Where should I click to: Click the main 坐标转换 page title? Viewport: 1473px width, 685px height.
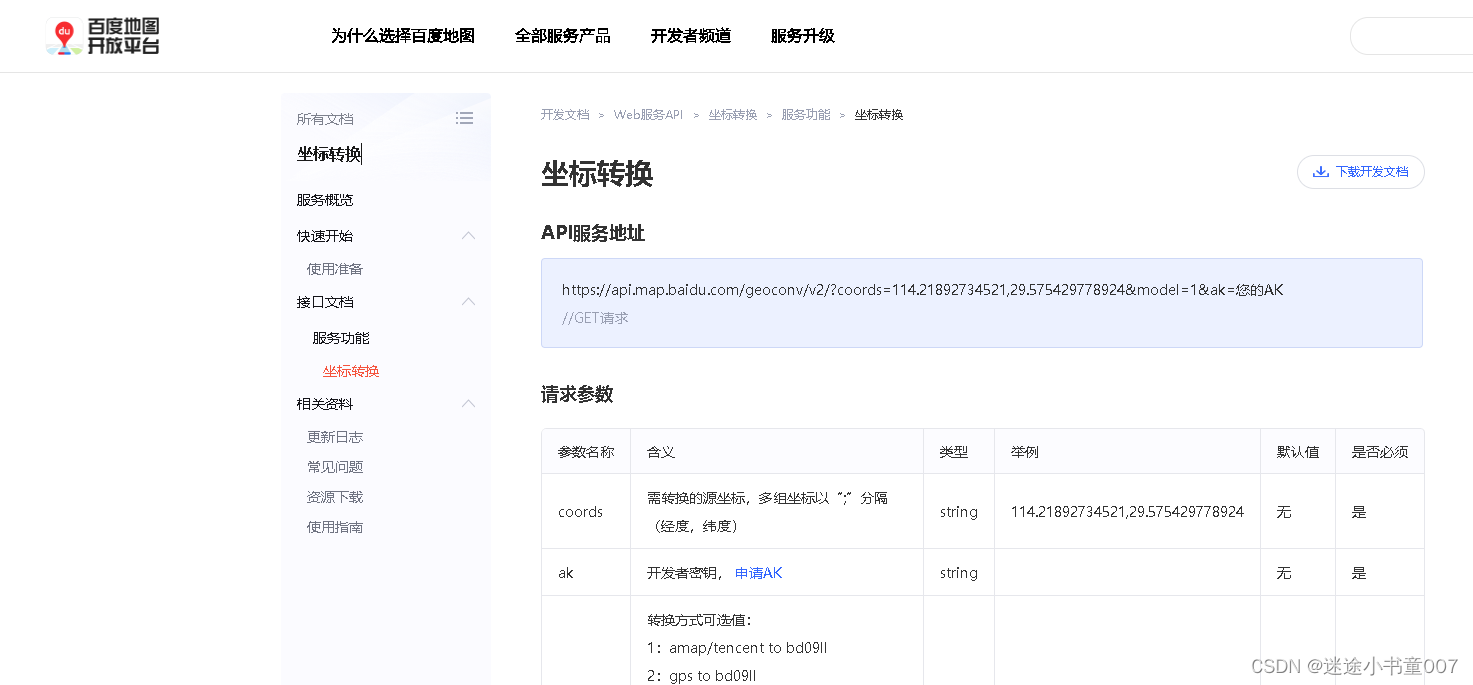click(597, 174)
